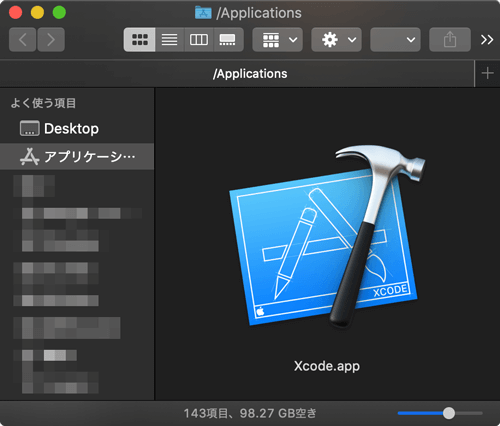This screenshot has width=500, height=426.
Task: Click the Applications folder icon in title bar
Action: pos(203,13)
